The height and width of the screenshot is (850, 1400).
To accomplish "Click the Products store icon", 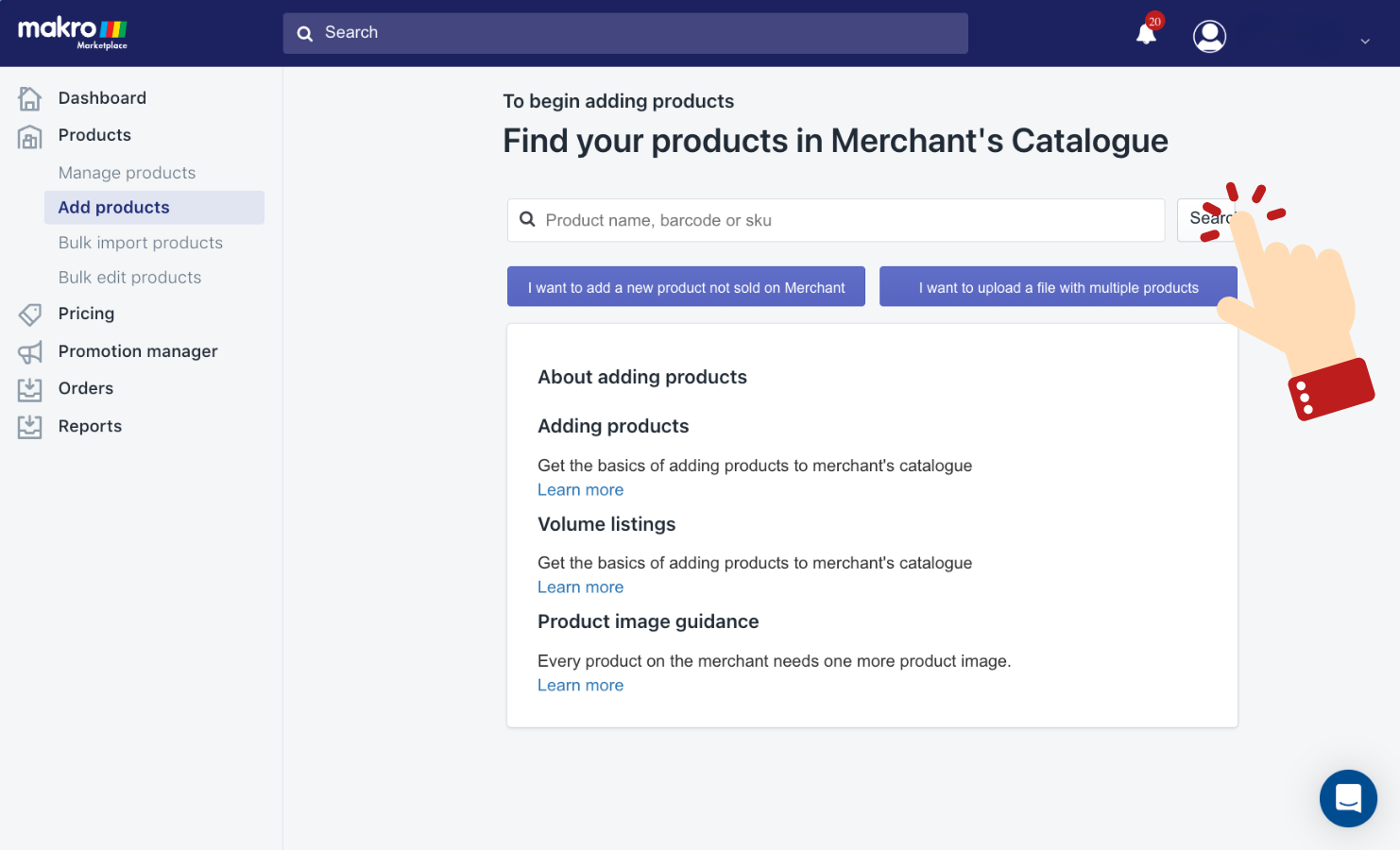I will [30, 137].
